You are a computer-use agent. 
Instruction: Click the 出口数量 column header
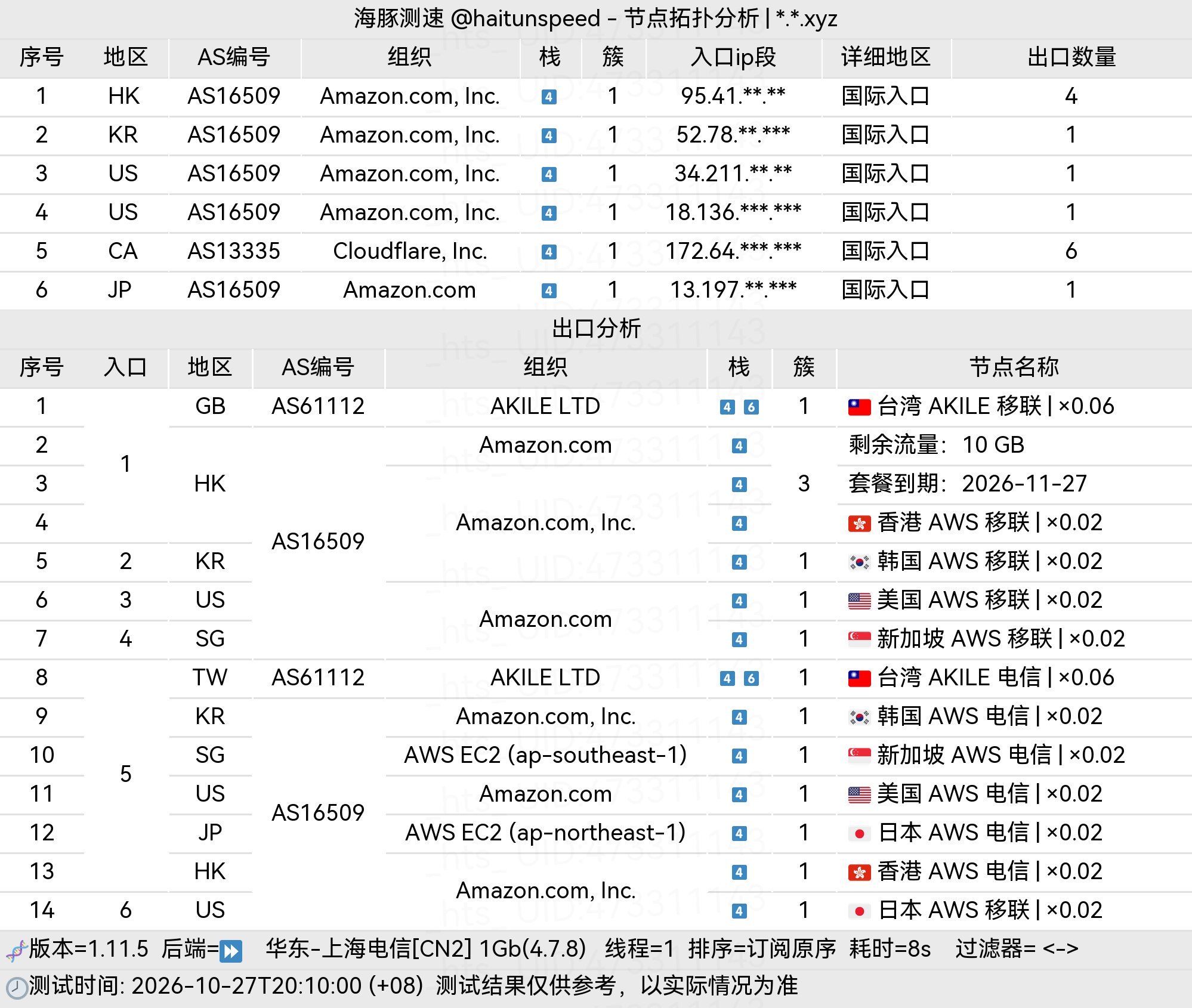click(1071, 57)
